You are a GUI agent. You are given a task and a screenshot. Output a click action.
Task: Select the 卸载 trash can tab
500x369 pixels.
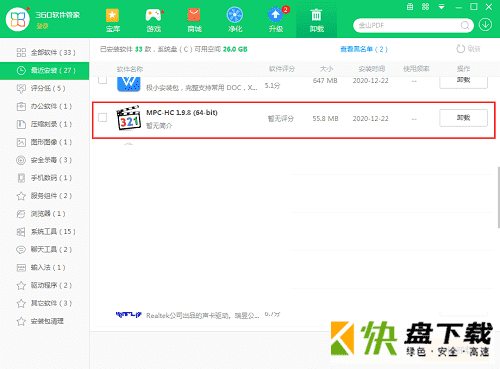(x=316, y=20)
